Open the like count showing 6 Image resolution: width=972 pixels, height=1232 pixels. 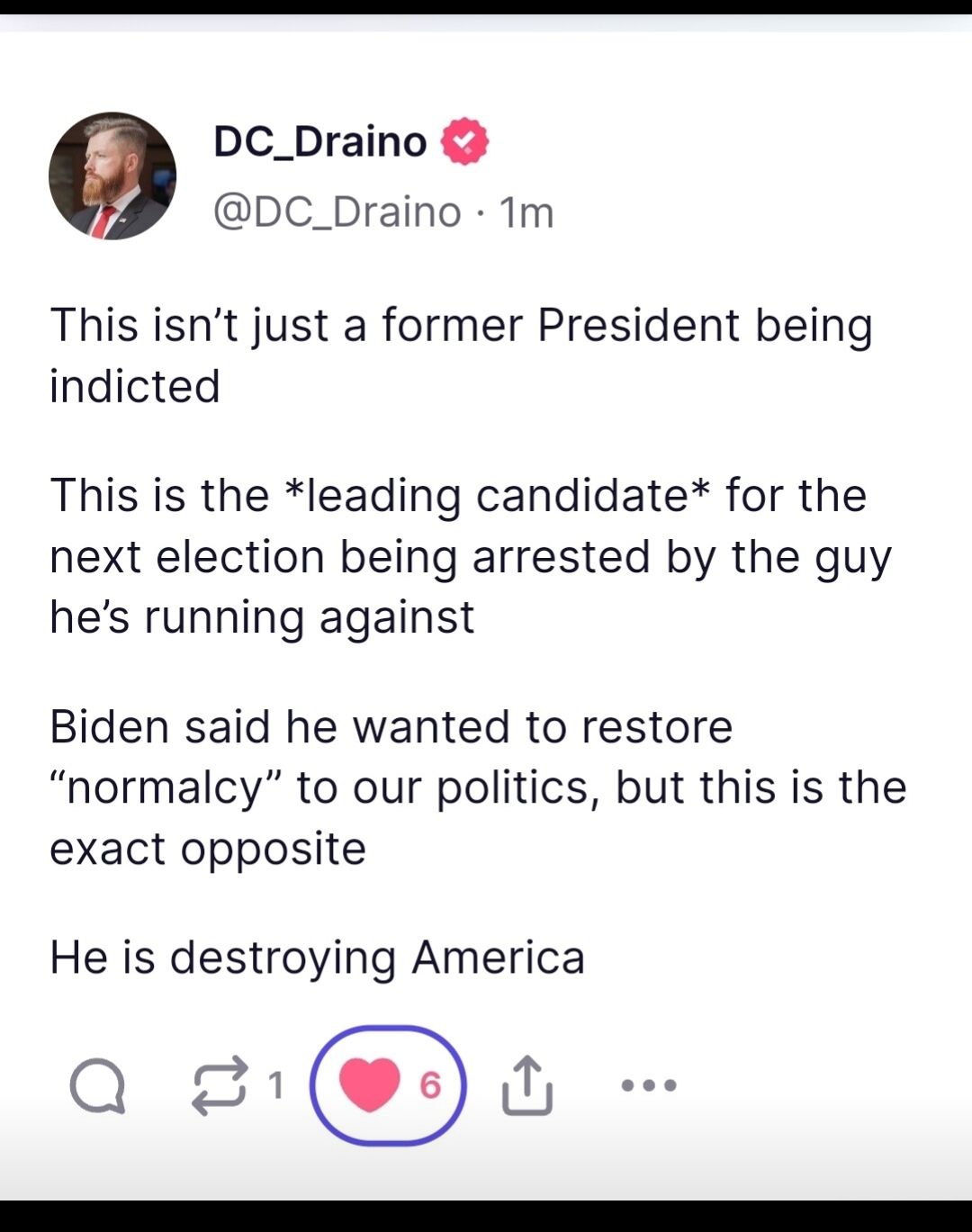[432, 1084]
